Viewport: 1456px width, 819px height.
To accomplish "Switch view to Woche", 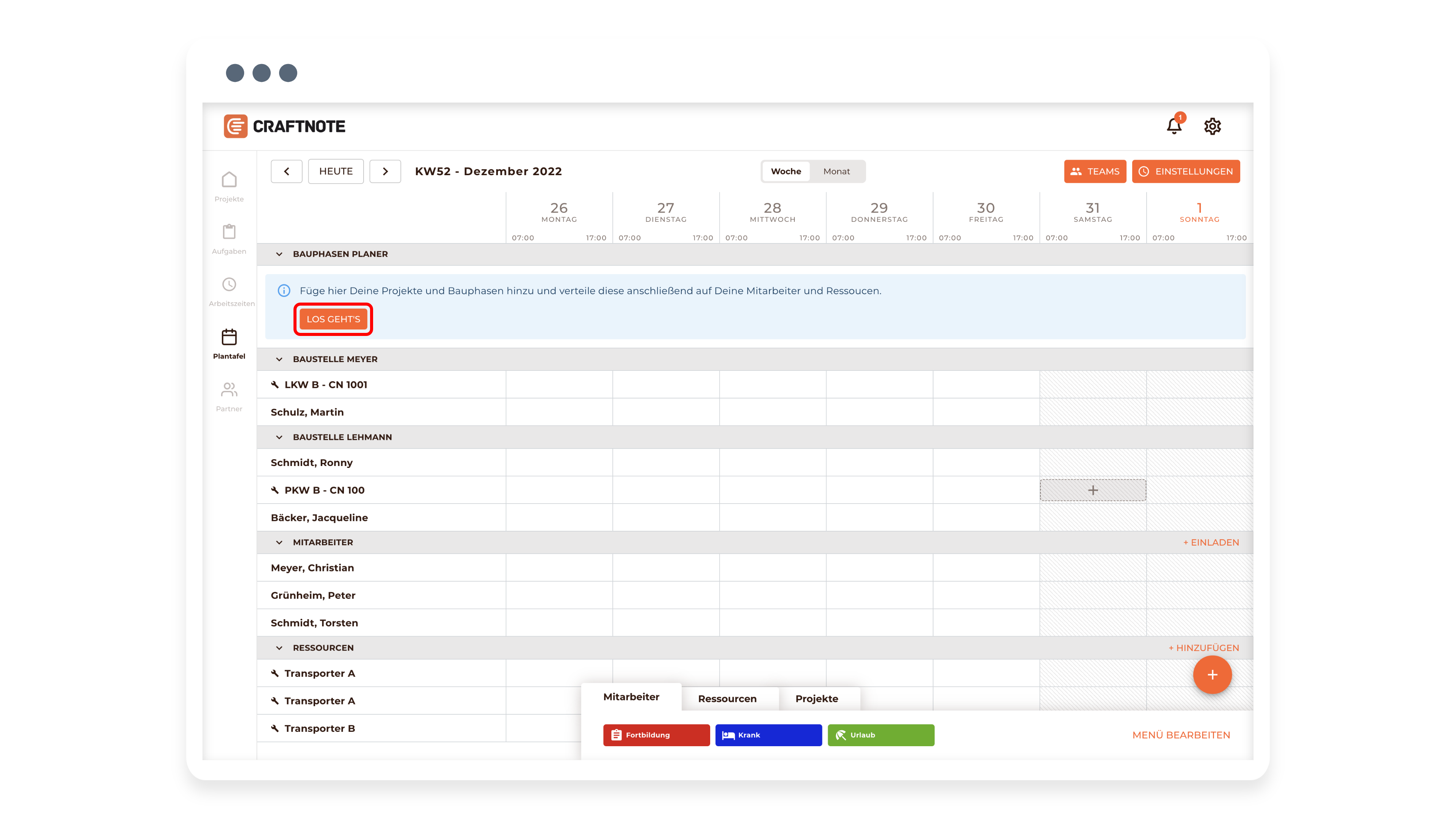I will pos(786,171).
